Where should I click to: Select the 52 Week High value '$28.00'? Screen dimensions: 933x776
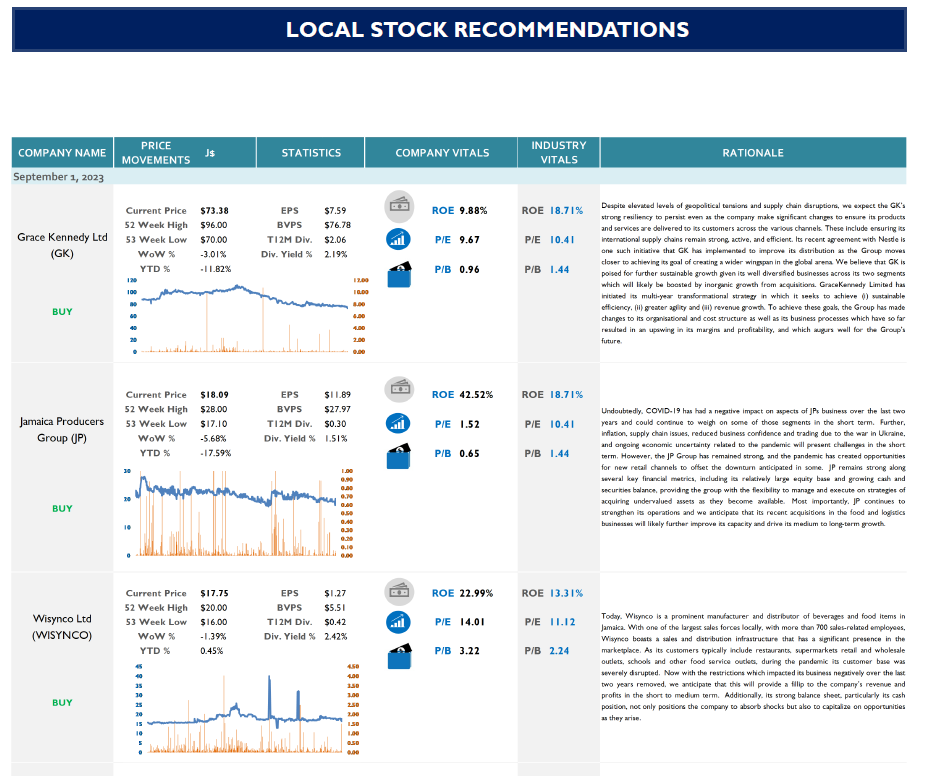click(x=214, y=409)
